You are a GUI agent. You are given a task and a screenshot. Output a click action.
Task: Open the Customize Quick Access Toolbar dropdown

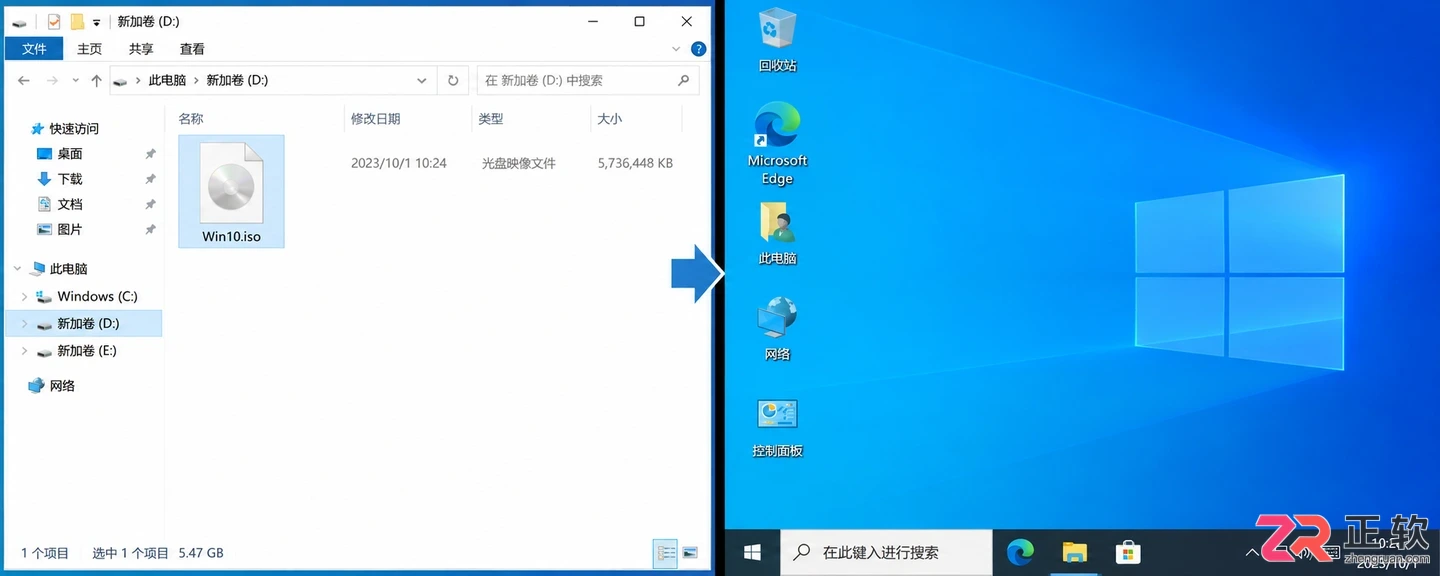pos(96,22)
